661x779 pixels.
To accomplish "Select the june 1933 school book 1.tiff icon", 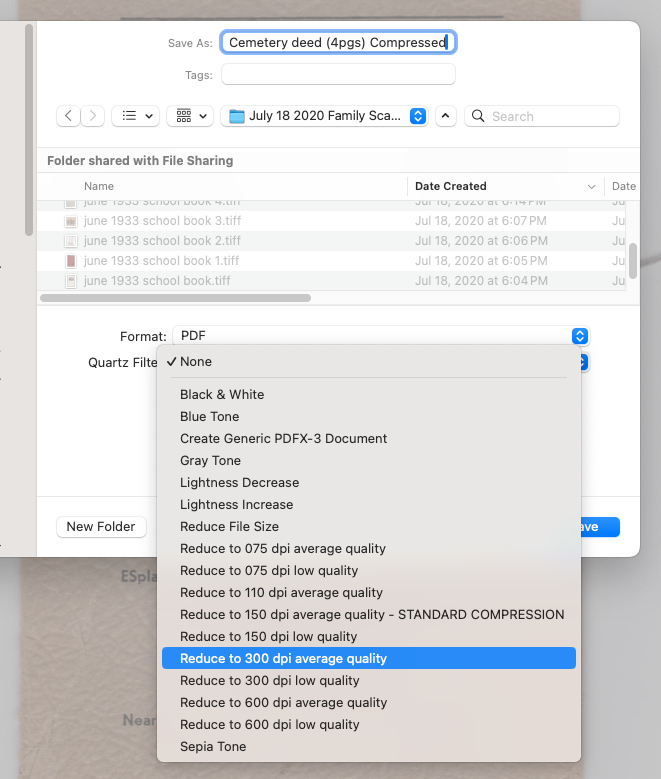I will [71, 261].
